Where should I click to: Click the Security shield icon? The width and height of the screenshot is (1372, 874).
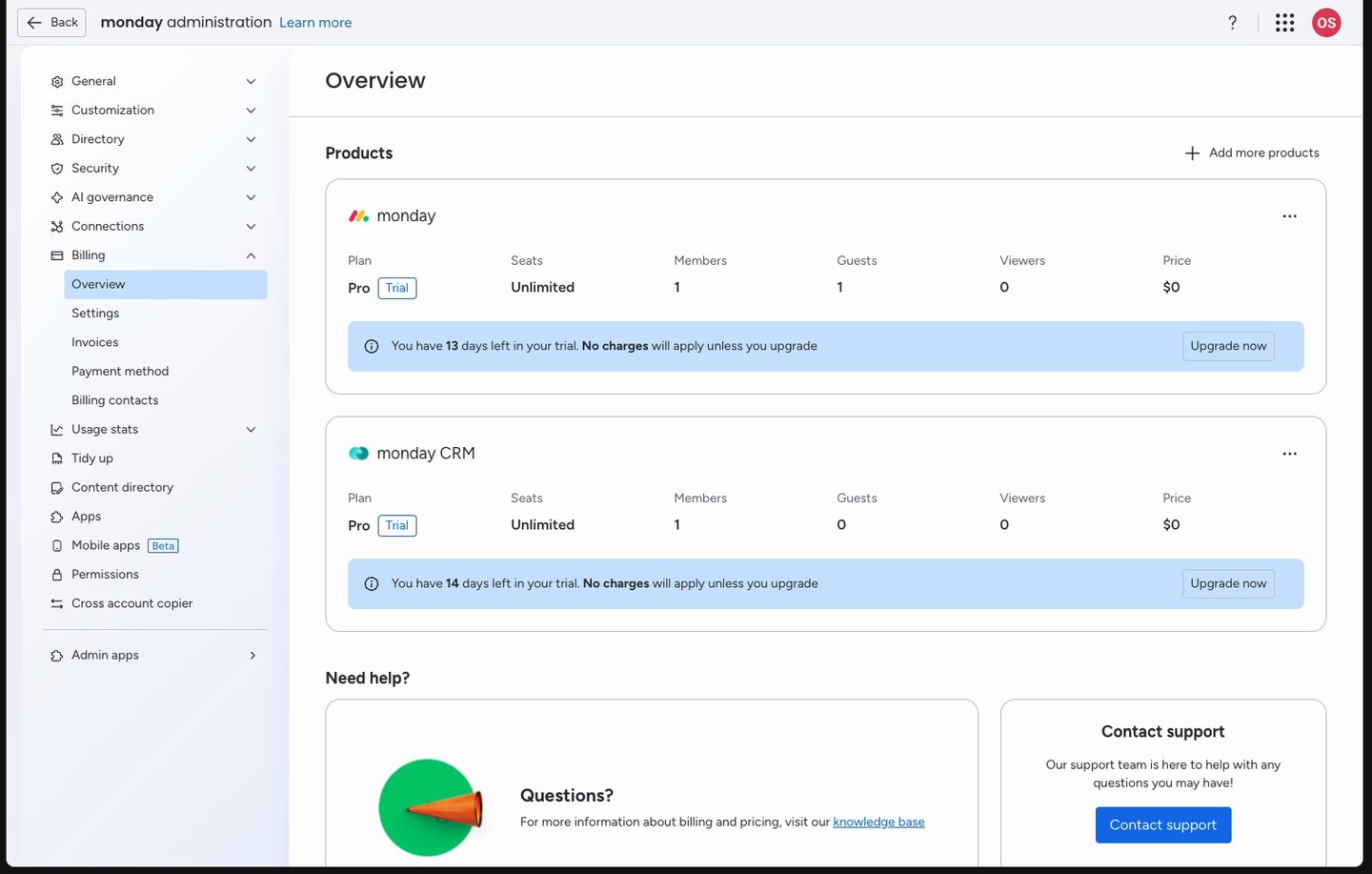57,169
